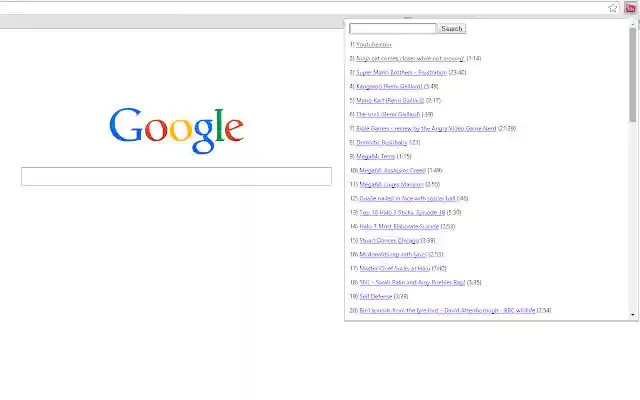Open 'The snail (Remi Gaillard)' link
Viewport: 640px width, 400px height.
(388, 114)
